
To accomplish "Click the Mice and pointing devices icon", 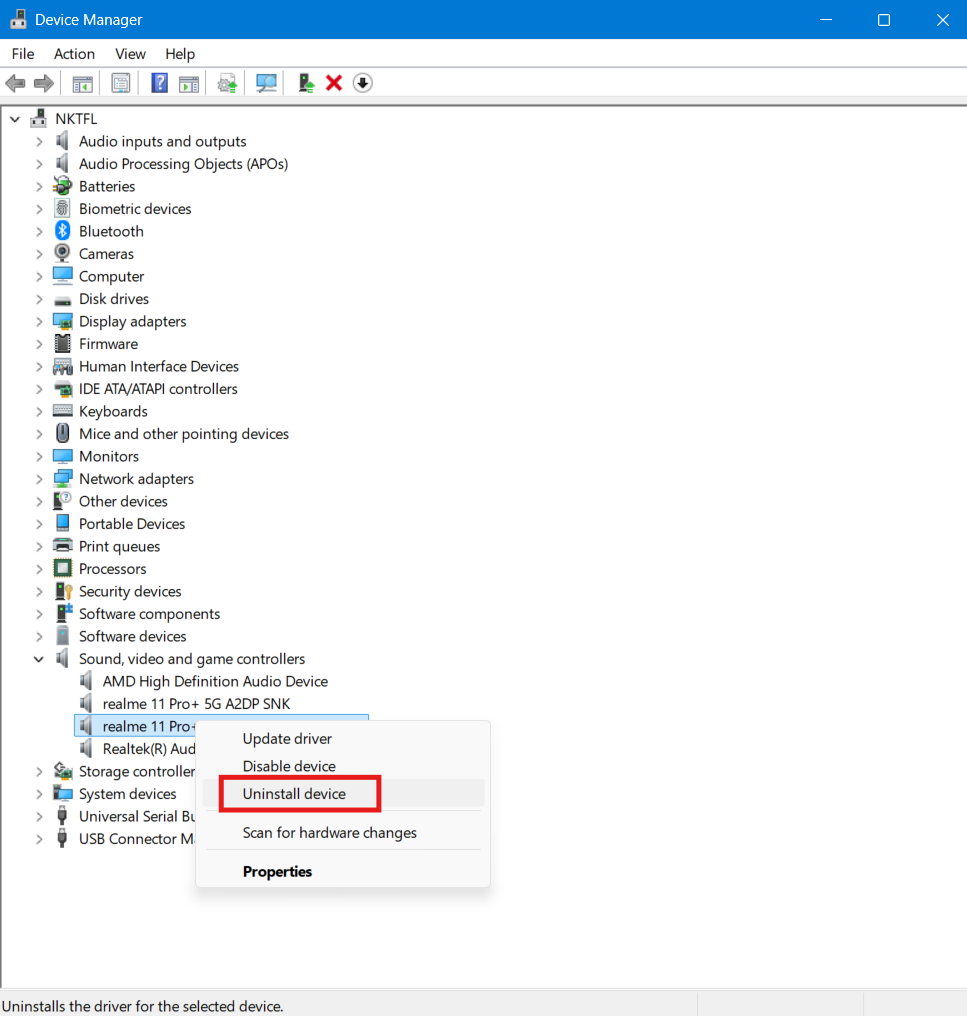I will 62,433.
